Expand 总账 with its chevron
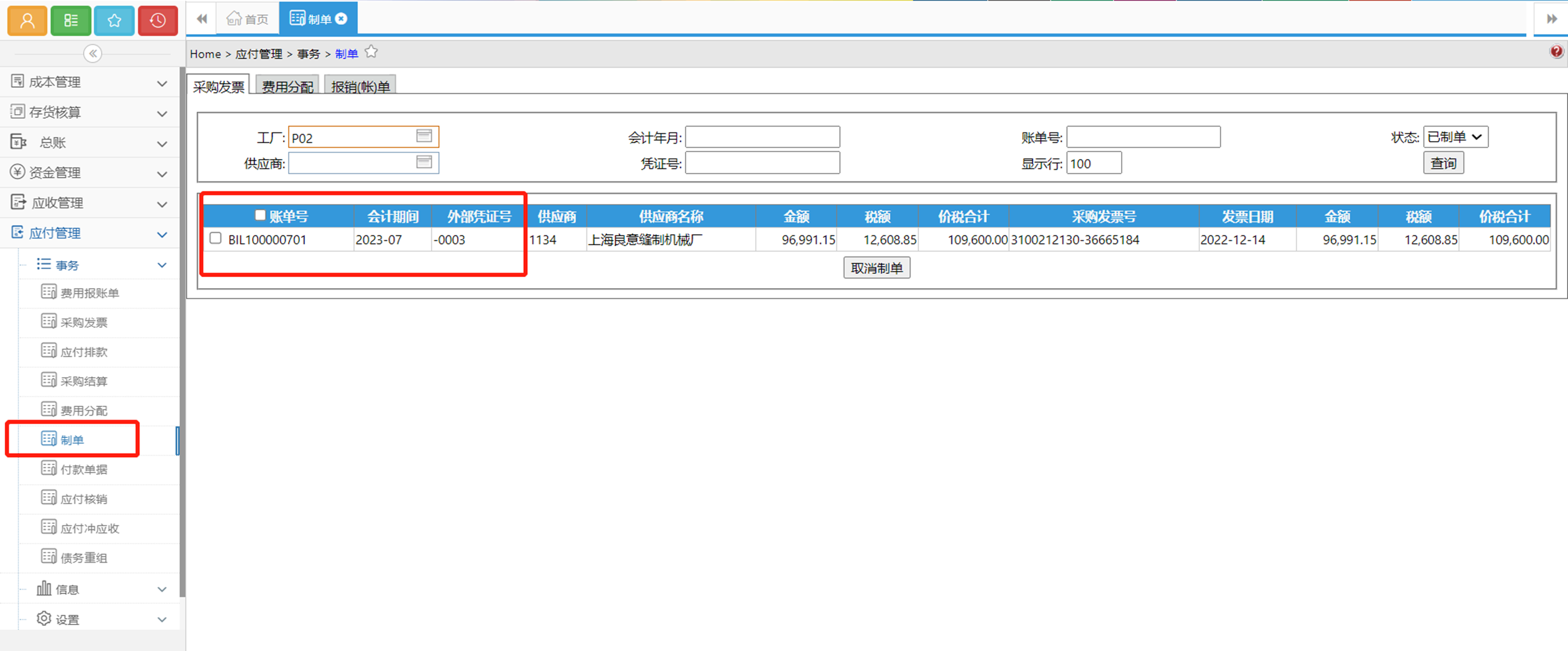 tap(162, 144)
